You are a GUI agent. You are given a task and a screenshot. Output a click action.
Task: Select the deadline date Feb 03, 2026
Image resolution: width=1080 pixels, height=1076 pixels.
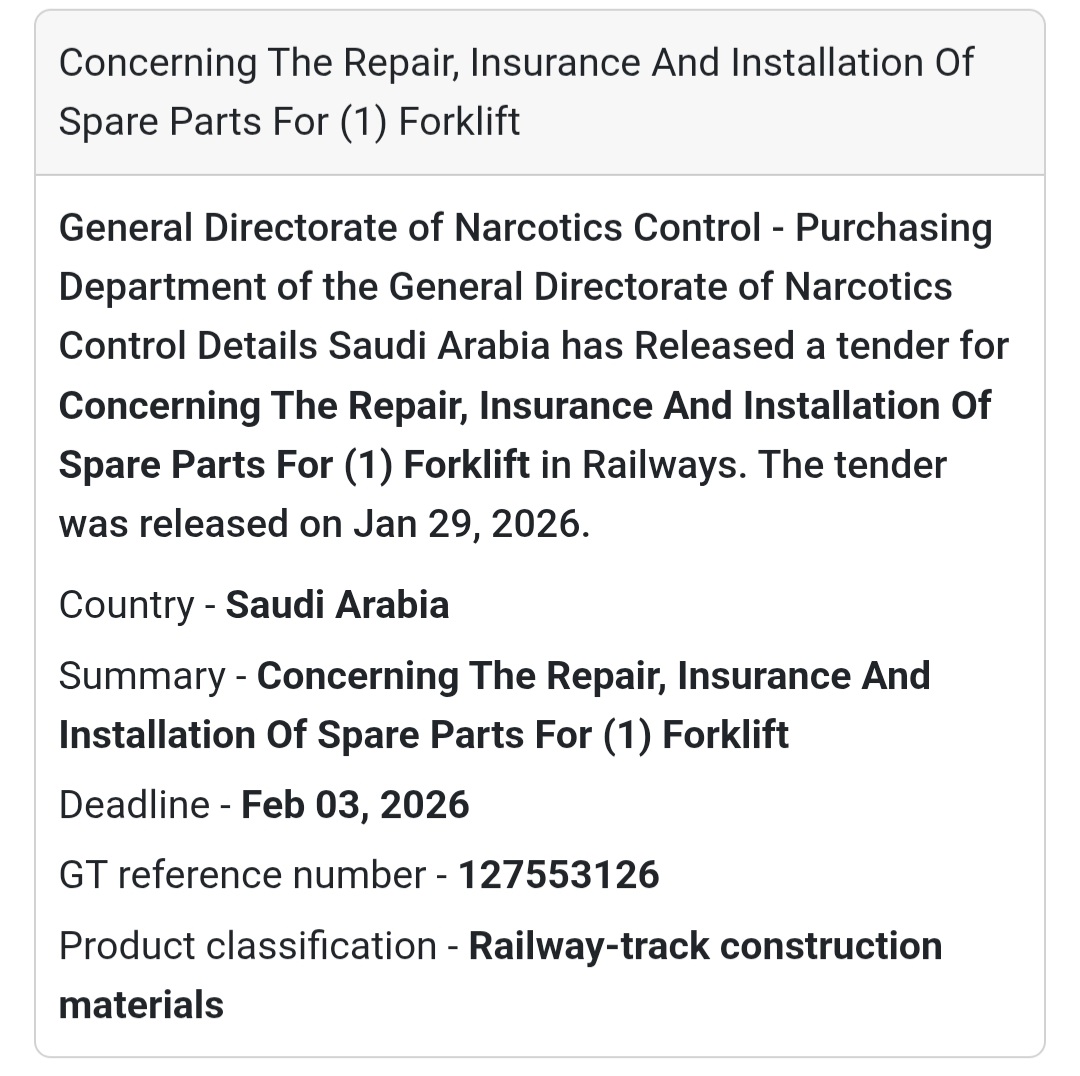pos(355,805)
